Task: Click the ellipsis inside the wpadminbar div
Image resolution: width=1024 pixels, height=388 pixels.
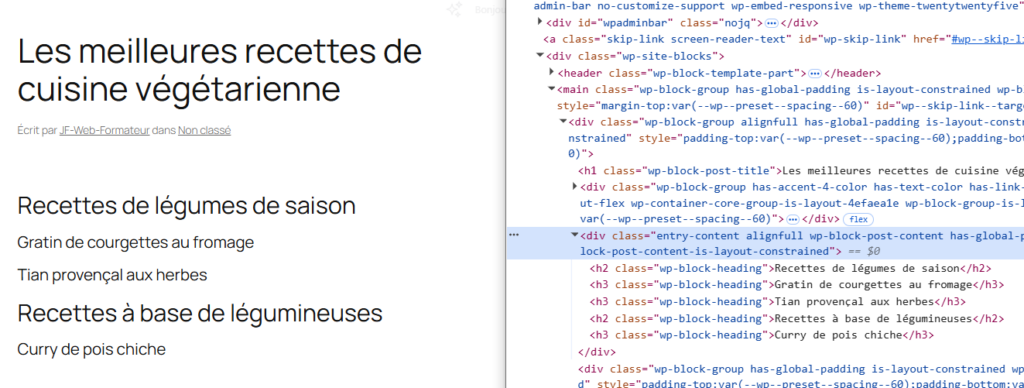Action: click(772, 23)
